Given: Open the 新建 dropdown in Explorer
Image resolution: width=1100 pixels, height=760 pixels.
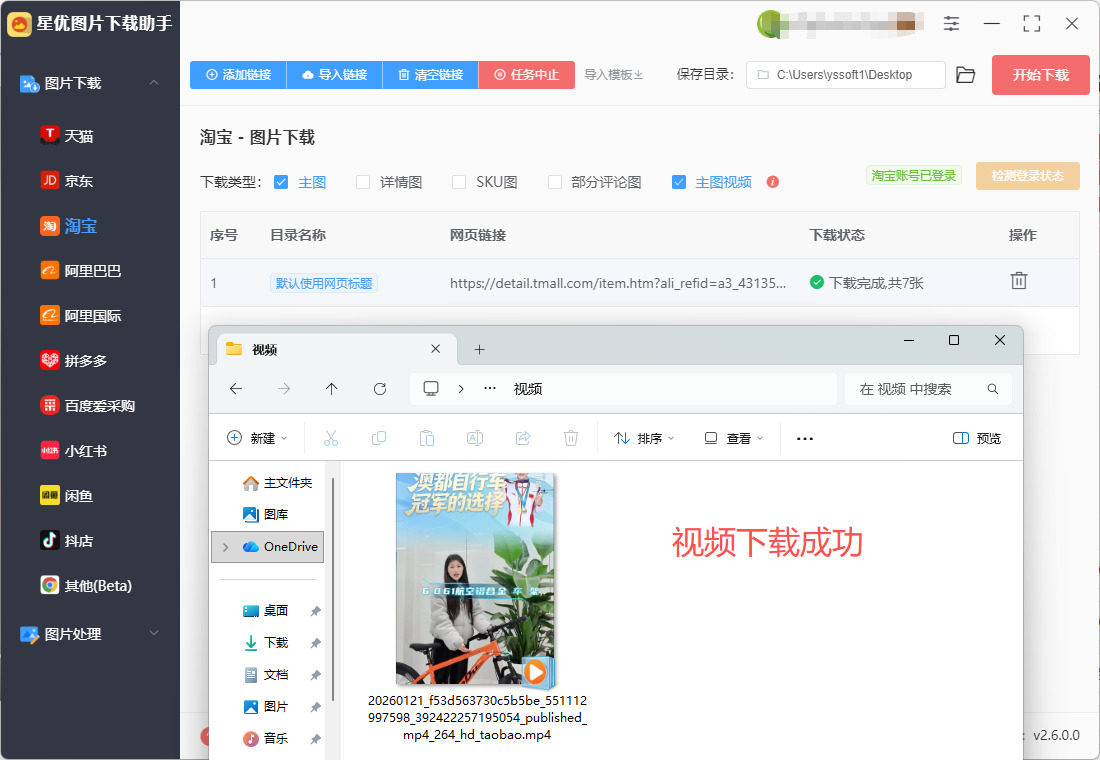Looking at the screenshot, I should pos(257,439).
